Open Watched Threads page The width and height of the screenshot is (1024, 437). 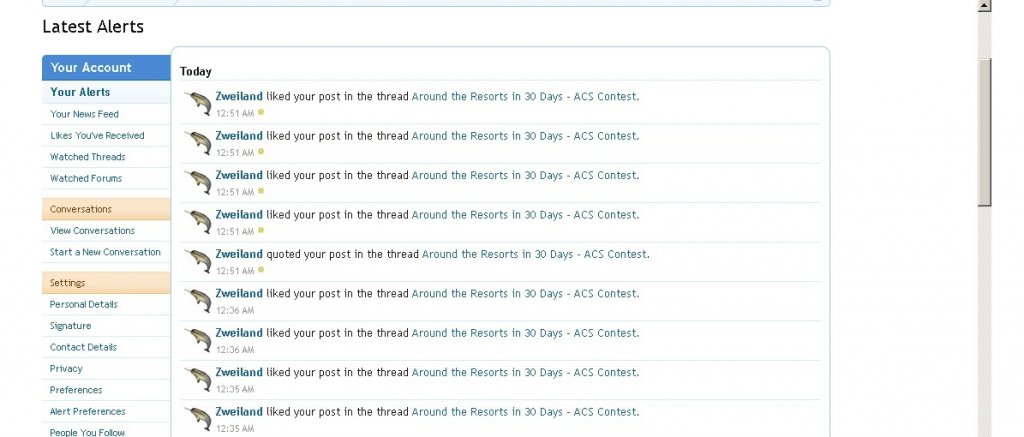click(88, 157)
